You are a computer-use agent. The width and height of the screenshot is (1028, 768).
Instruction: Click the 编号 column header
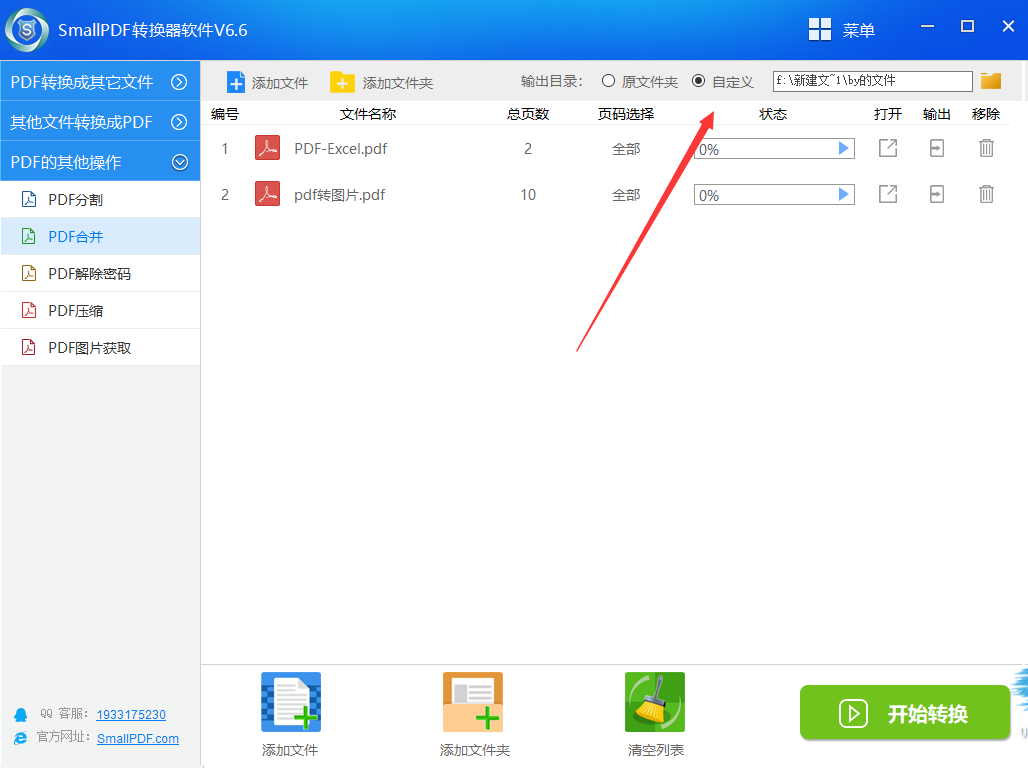(225, 114)
